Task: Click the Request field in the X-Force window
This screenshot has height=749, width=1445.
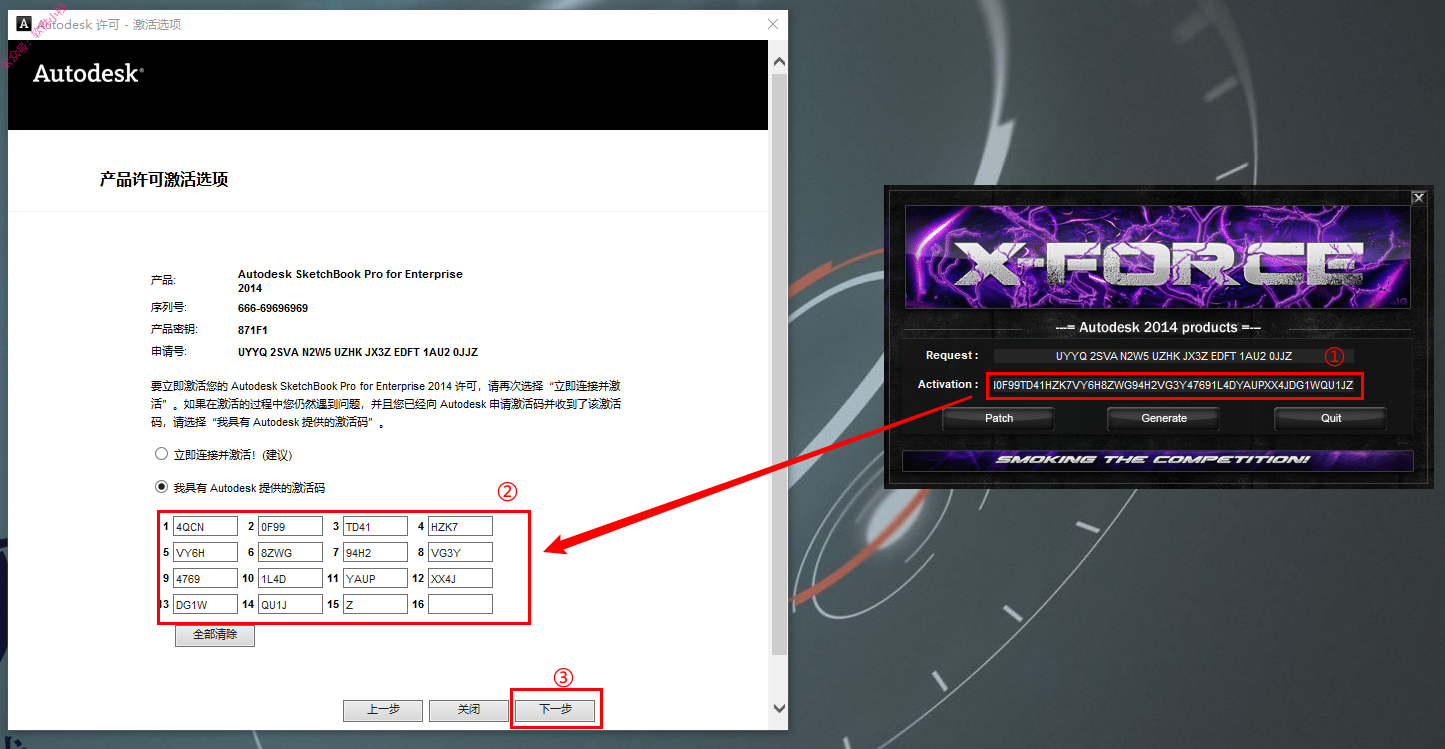Action: [1174, 355]
